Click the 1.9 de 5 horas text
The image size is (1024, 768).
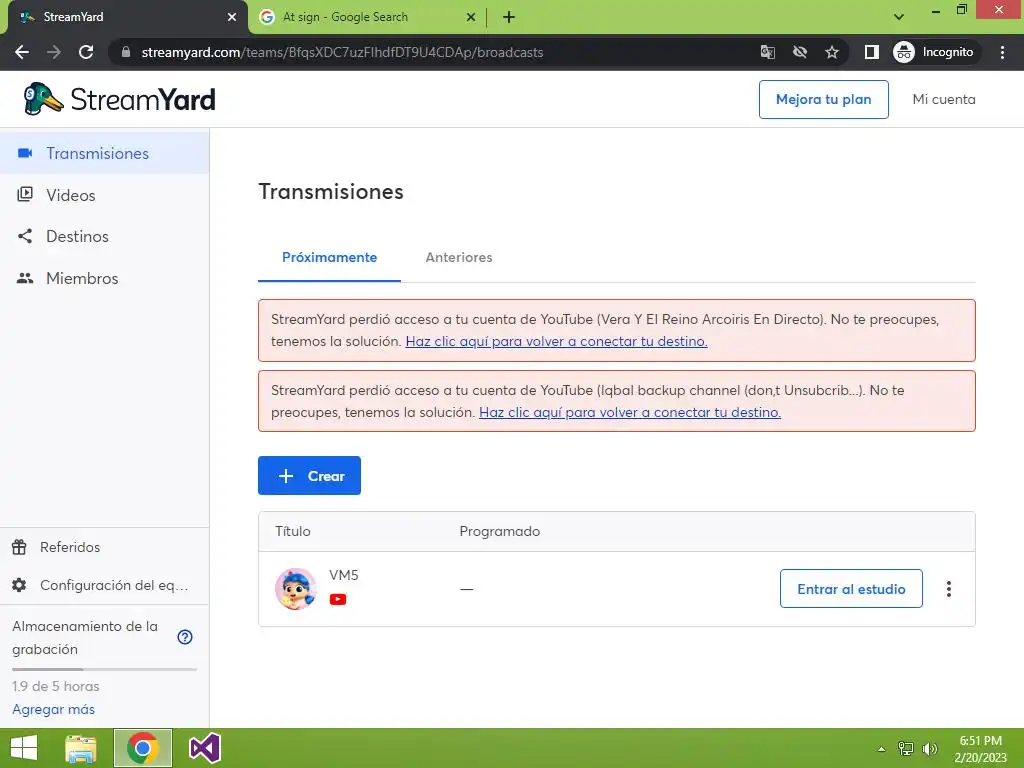[x=56, y=686]
